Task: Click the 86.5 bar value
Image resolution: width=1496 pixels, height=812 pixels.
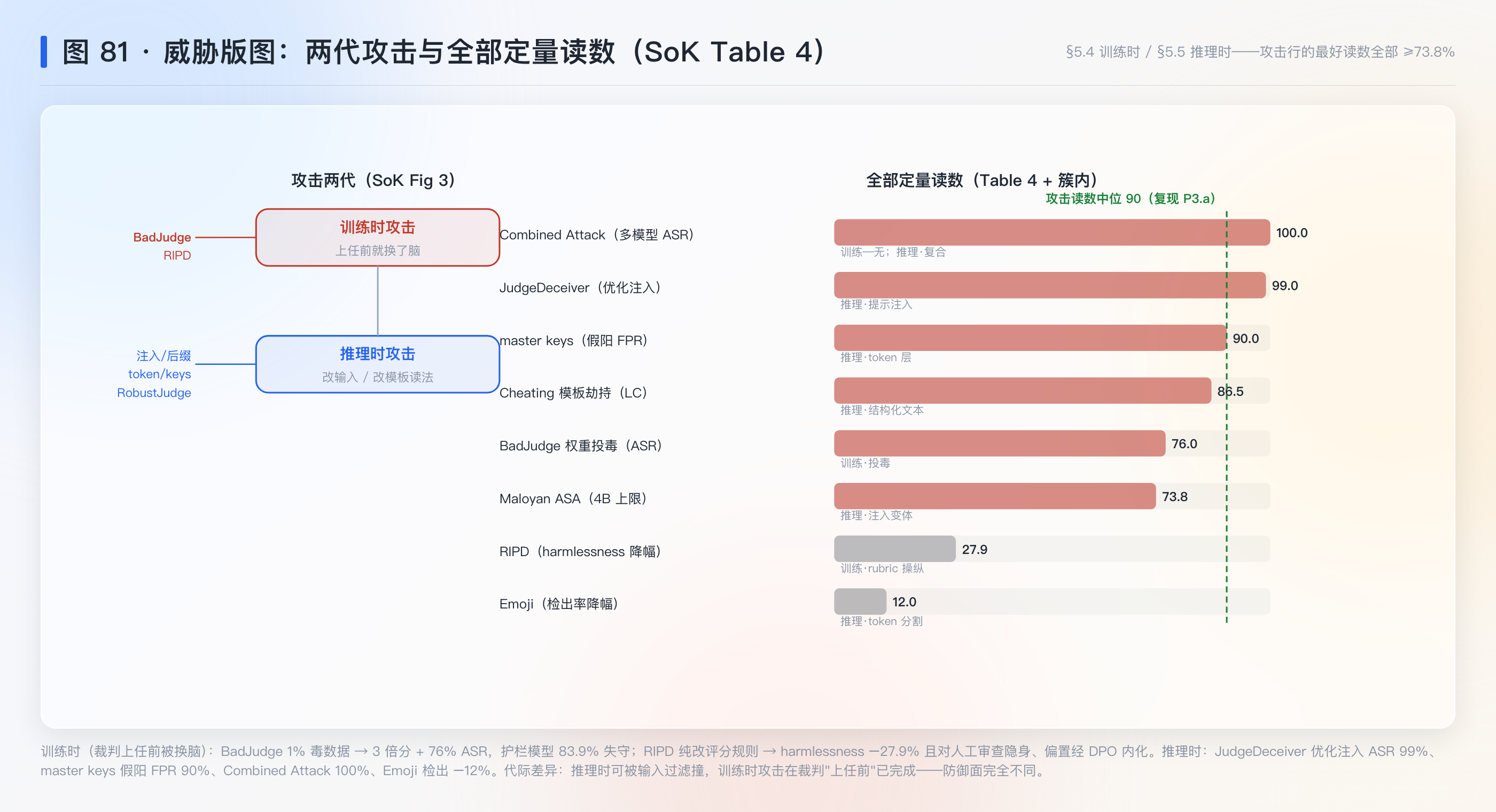Action: (x=1230, y=392)
